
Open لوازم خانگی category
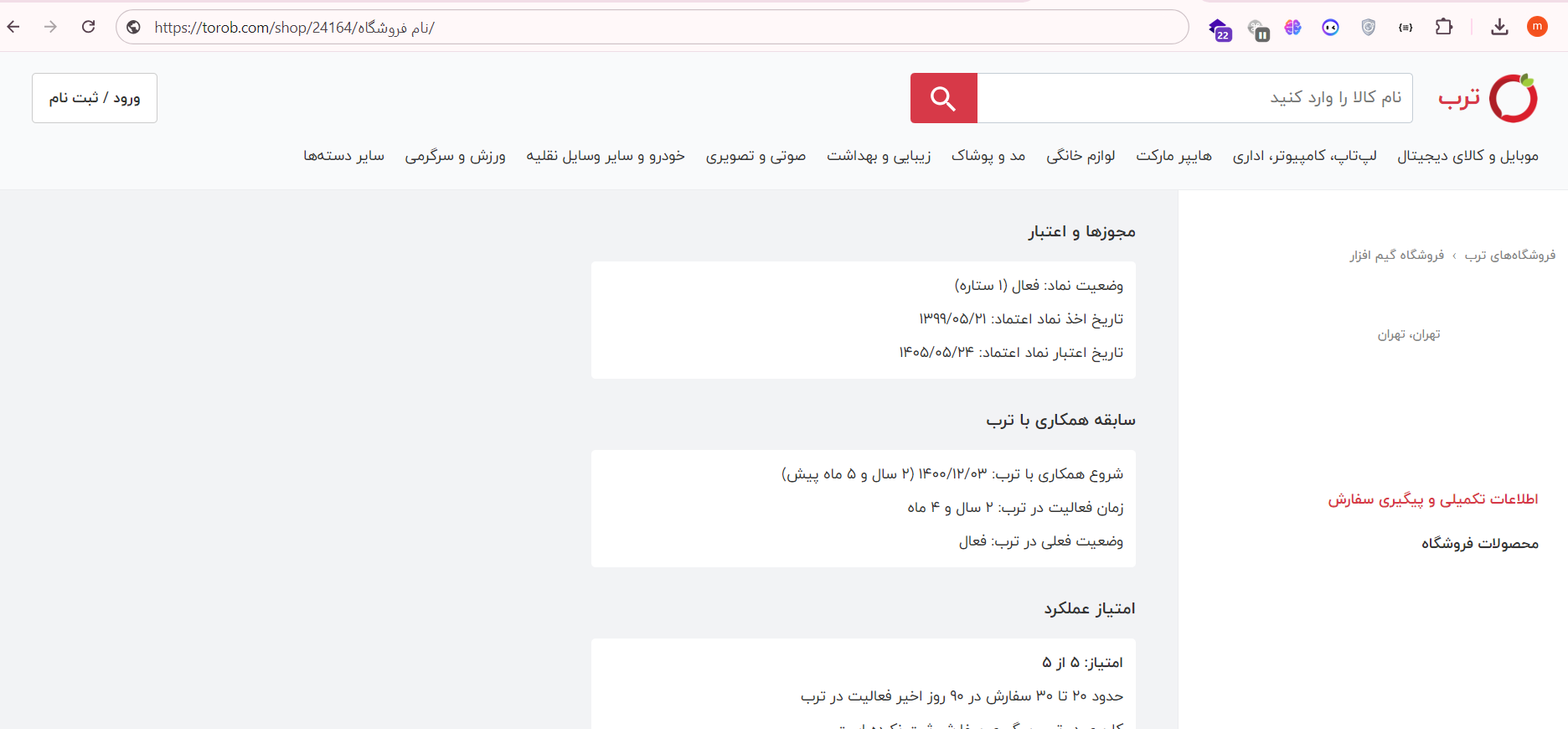coord(1081,156)
